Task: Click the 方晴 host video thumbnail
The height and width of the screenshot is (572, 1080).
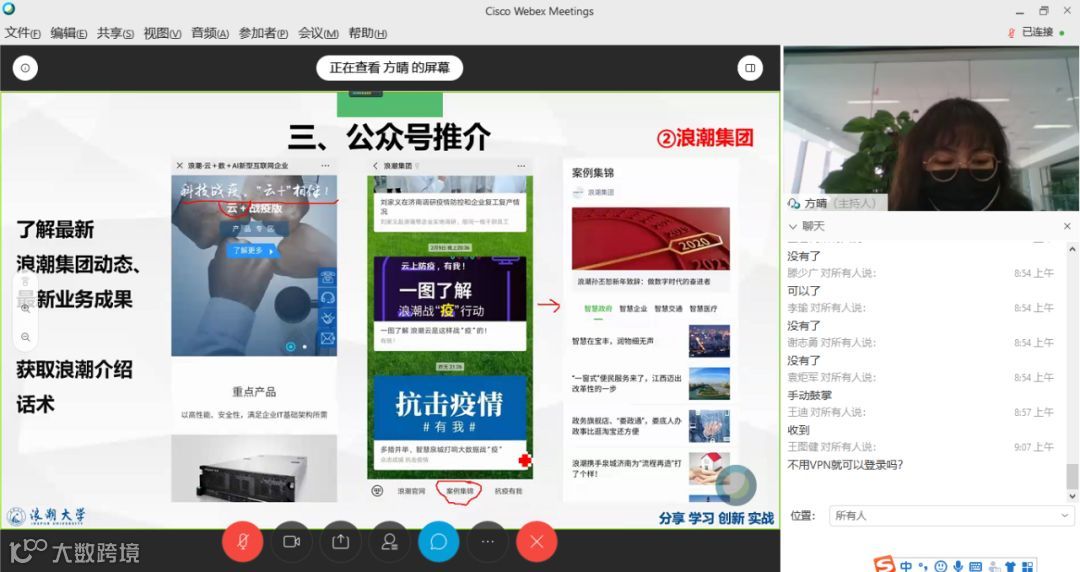Action: 931,130
